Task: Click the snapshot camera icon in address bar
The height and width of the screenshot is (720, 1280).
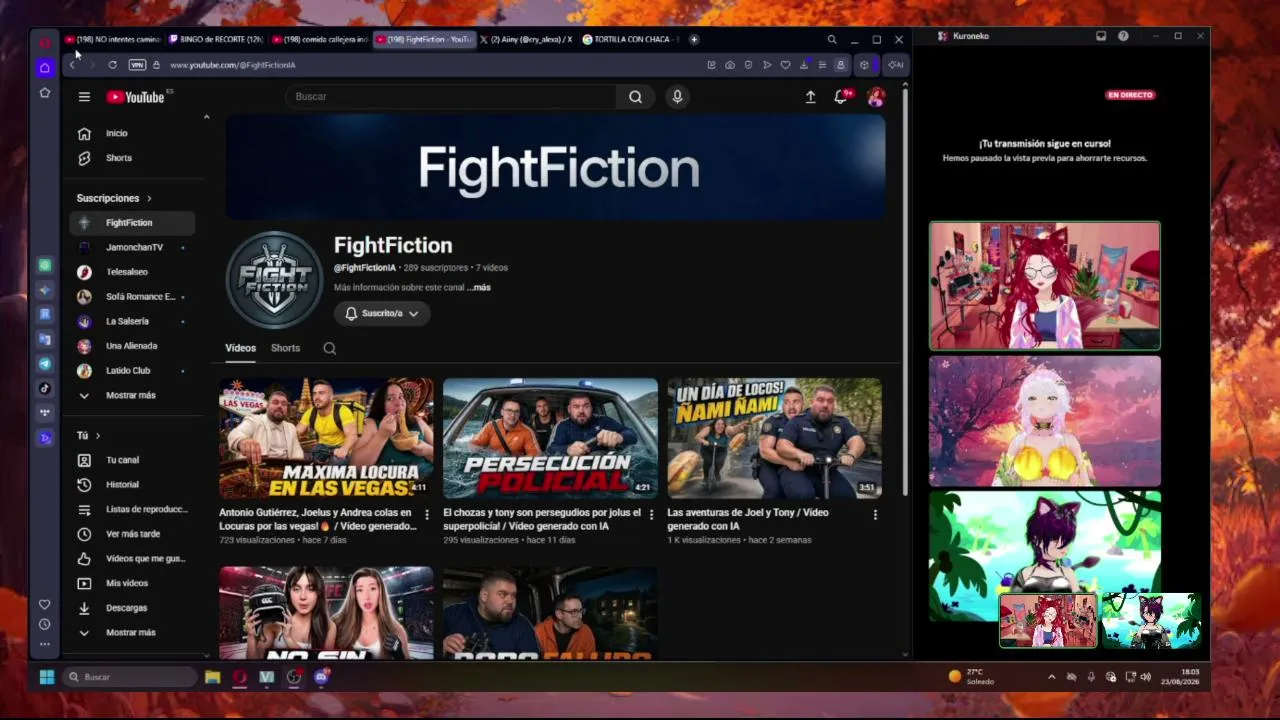Action: 730,65
